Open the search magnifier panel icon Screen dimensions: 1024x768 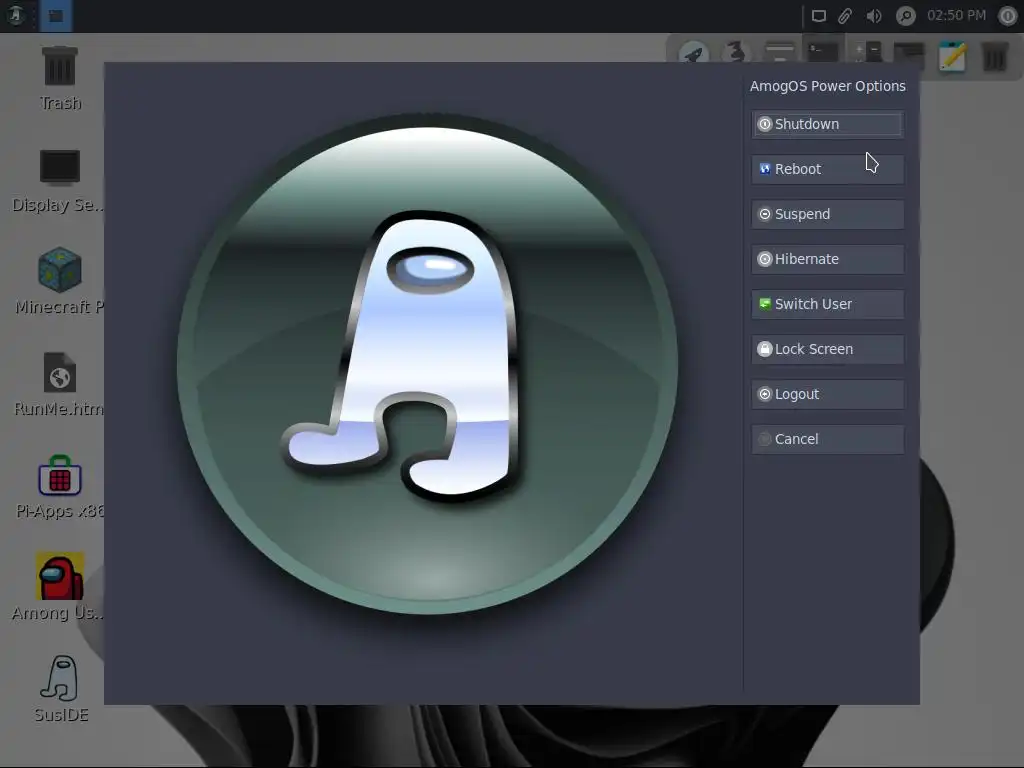(x=905, y=16)
